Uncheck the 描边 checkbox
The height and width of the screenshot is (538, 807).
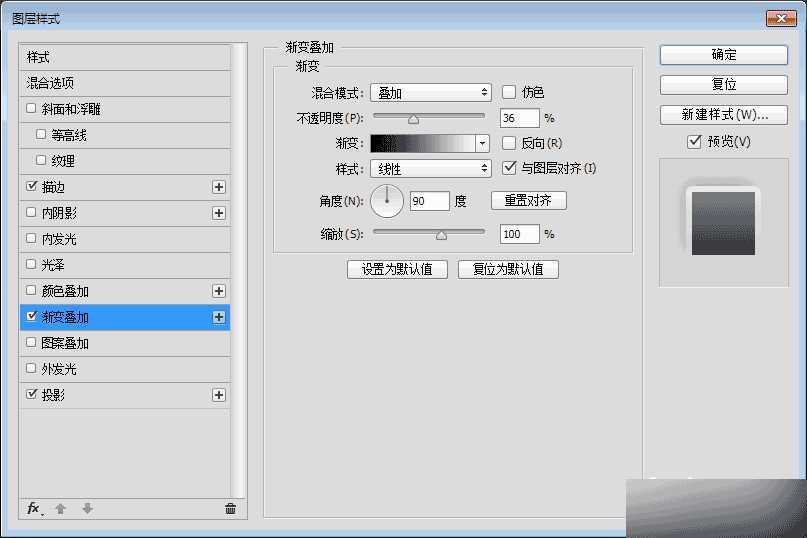(x=31, y=186)
